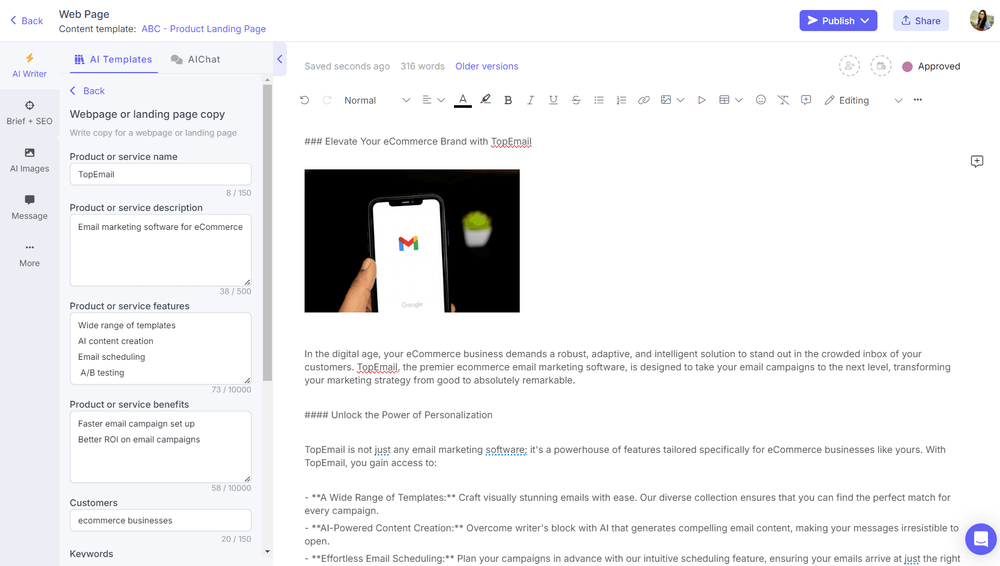Redo the last undone edit
The width and height of the screenshot is (1000, 566).
click(x=327, y=100)
